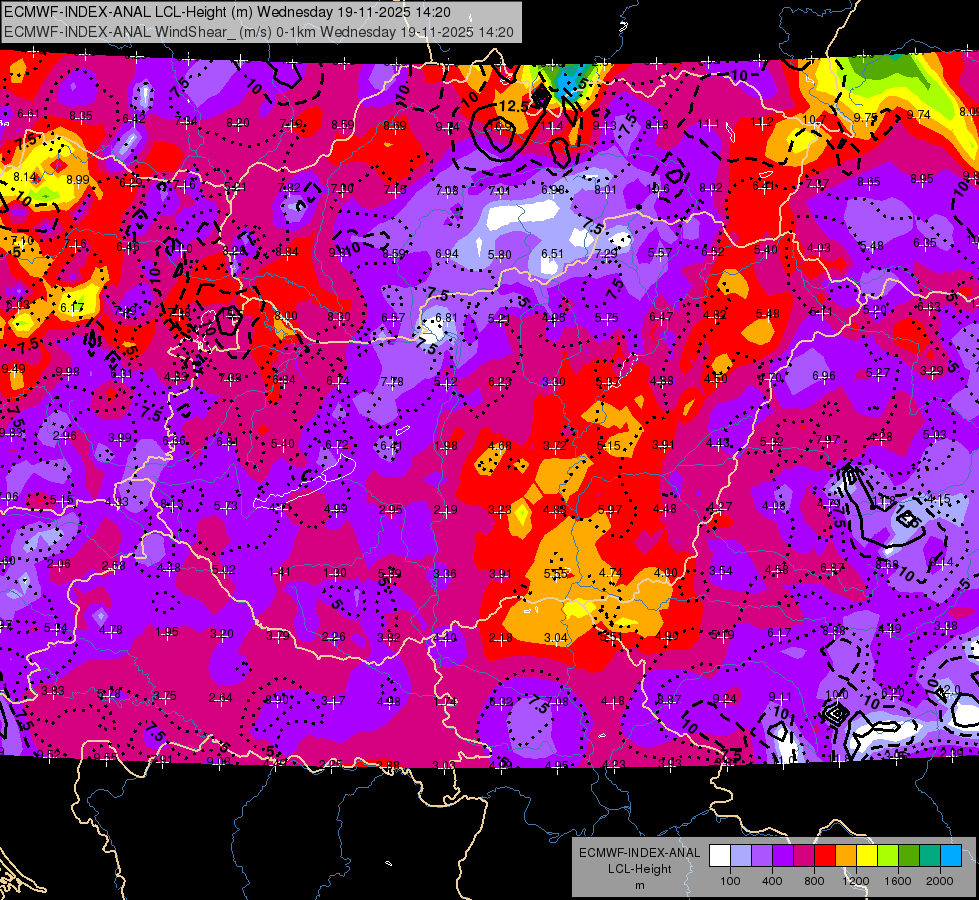This screenshot has width=979, height=900.
Task: Click the grid value 6.17
Action: 72,307
